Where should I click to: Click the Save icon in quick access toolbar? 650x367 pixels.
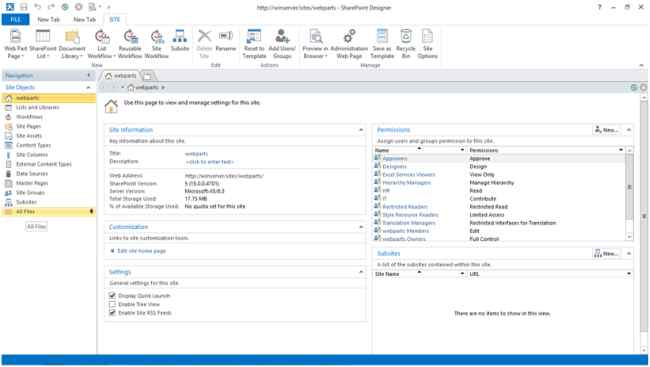(x=24, y=7)
